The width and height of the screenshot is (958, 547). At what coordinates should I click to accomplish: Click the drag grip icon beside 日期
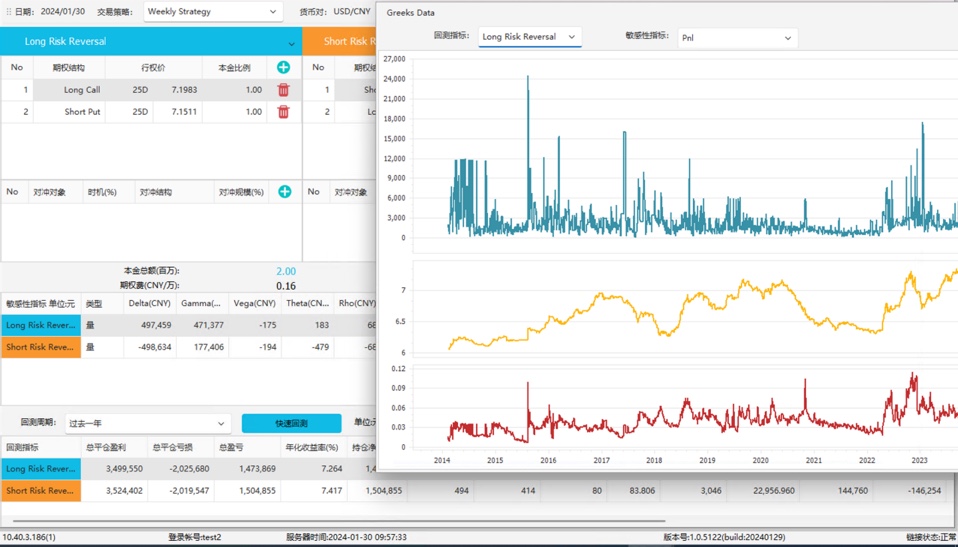coord(7,12)
